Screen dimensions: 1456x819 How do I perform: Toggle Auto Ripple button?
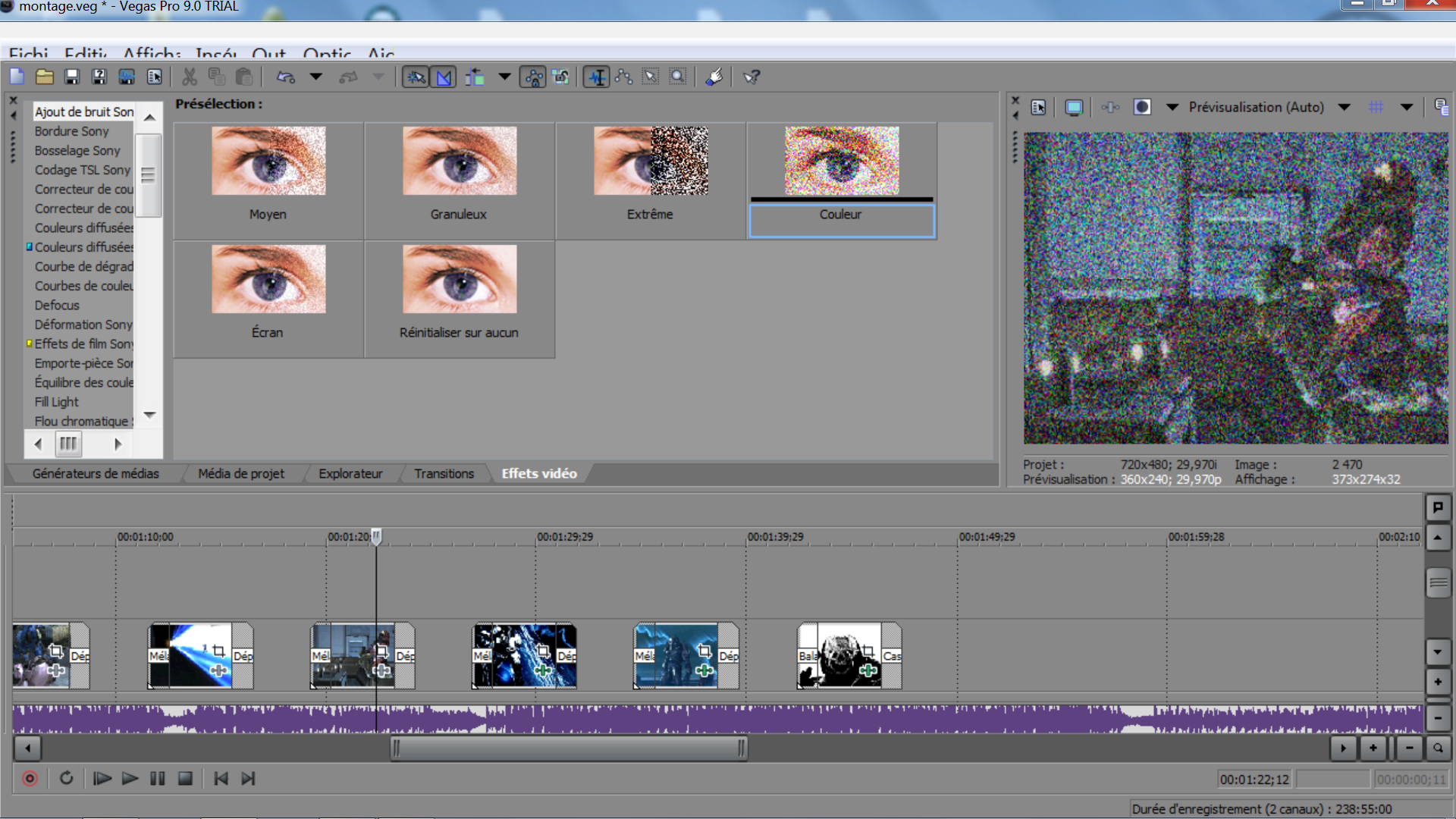[475, 77]
